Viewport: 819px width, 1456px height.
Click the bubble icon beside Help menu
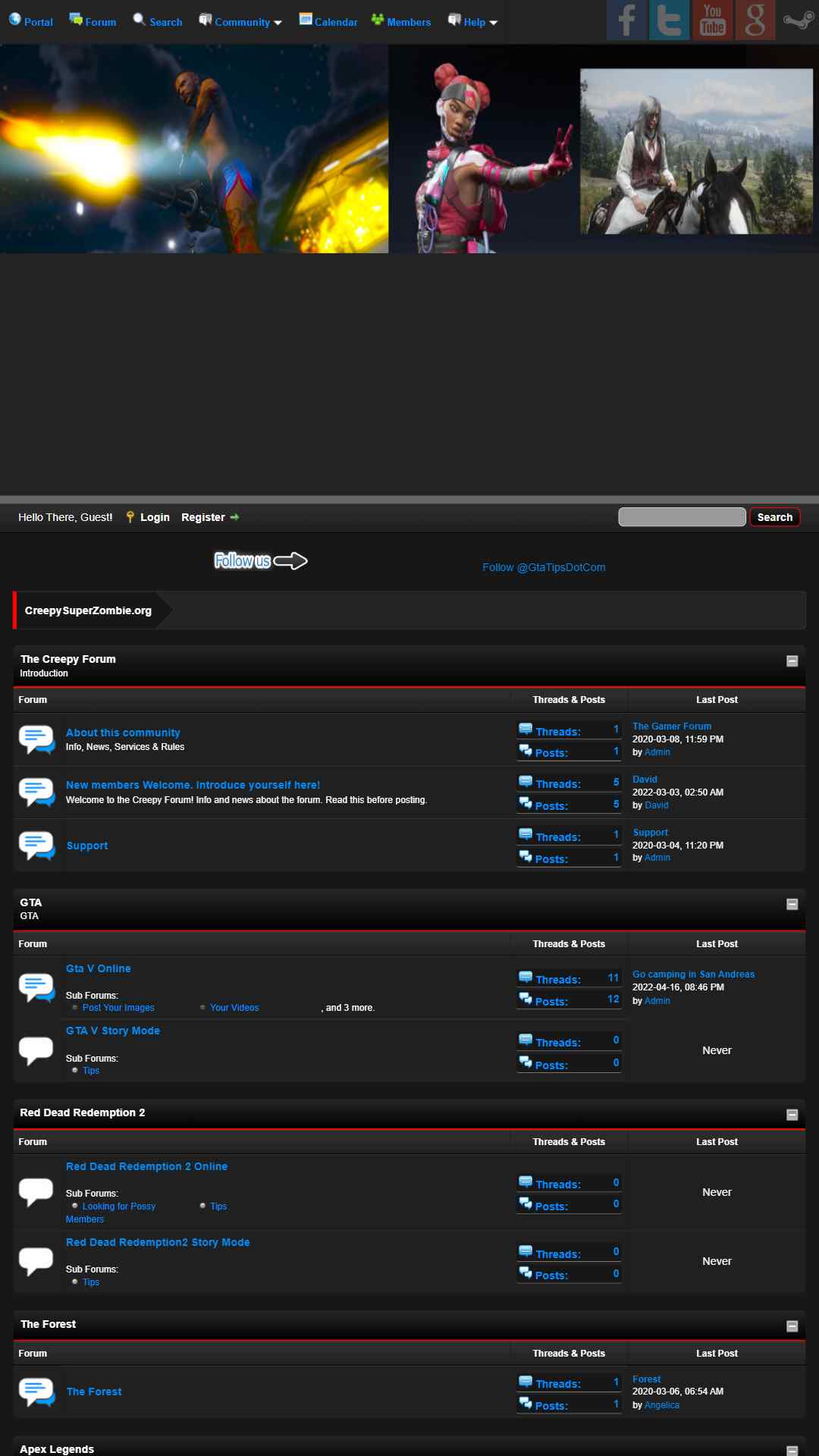454,19
